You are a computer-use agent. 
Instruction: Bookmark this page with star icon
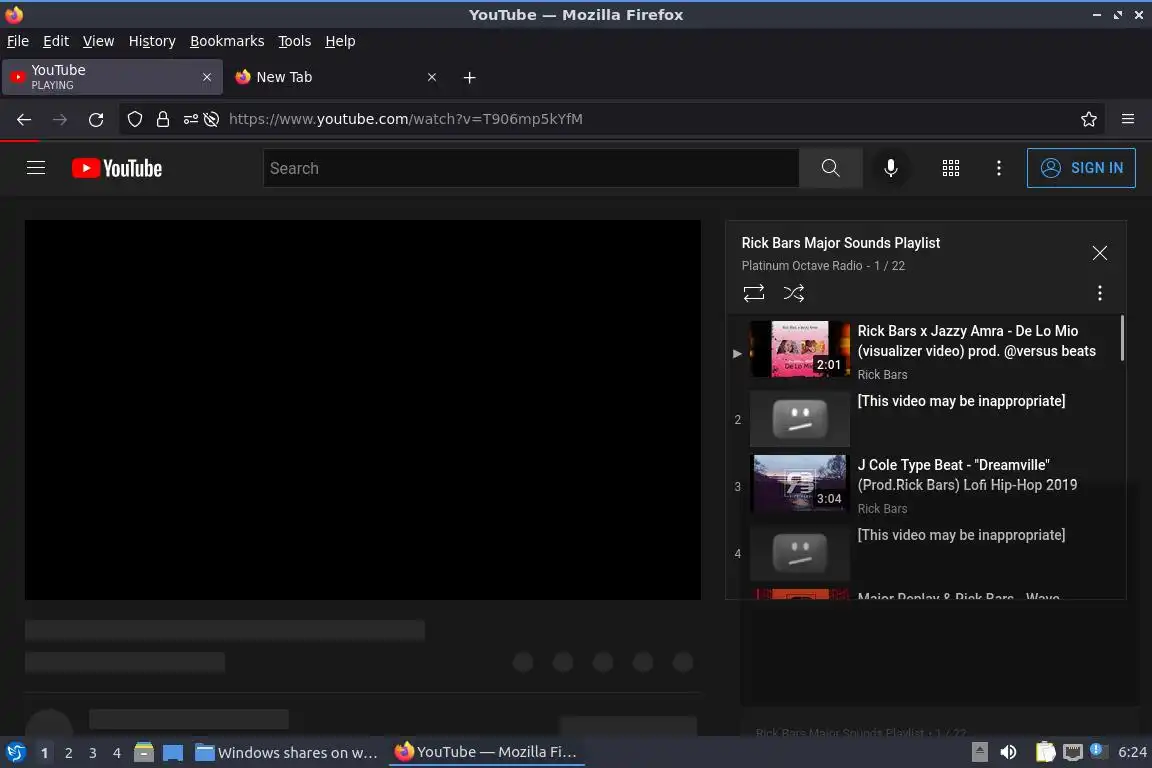tap(1089, 119)
